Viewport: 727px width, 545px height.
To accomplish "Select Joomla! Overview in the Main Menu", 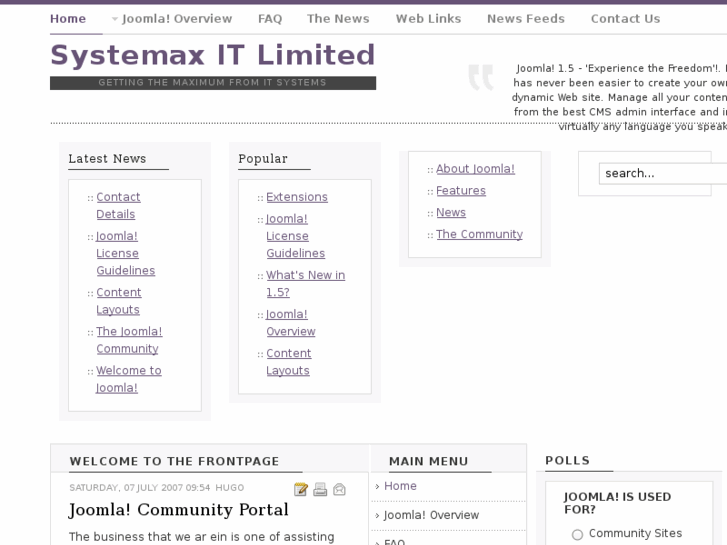I will (431, 515).
